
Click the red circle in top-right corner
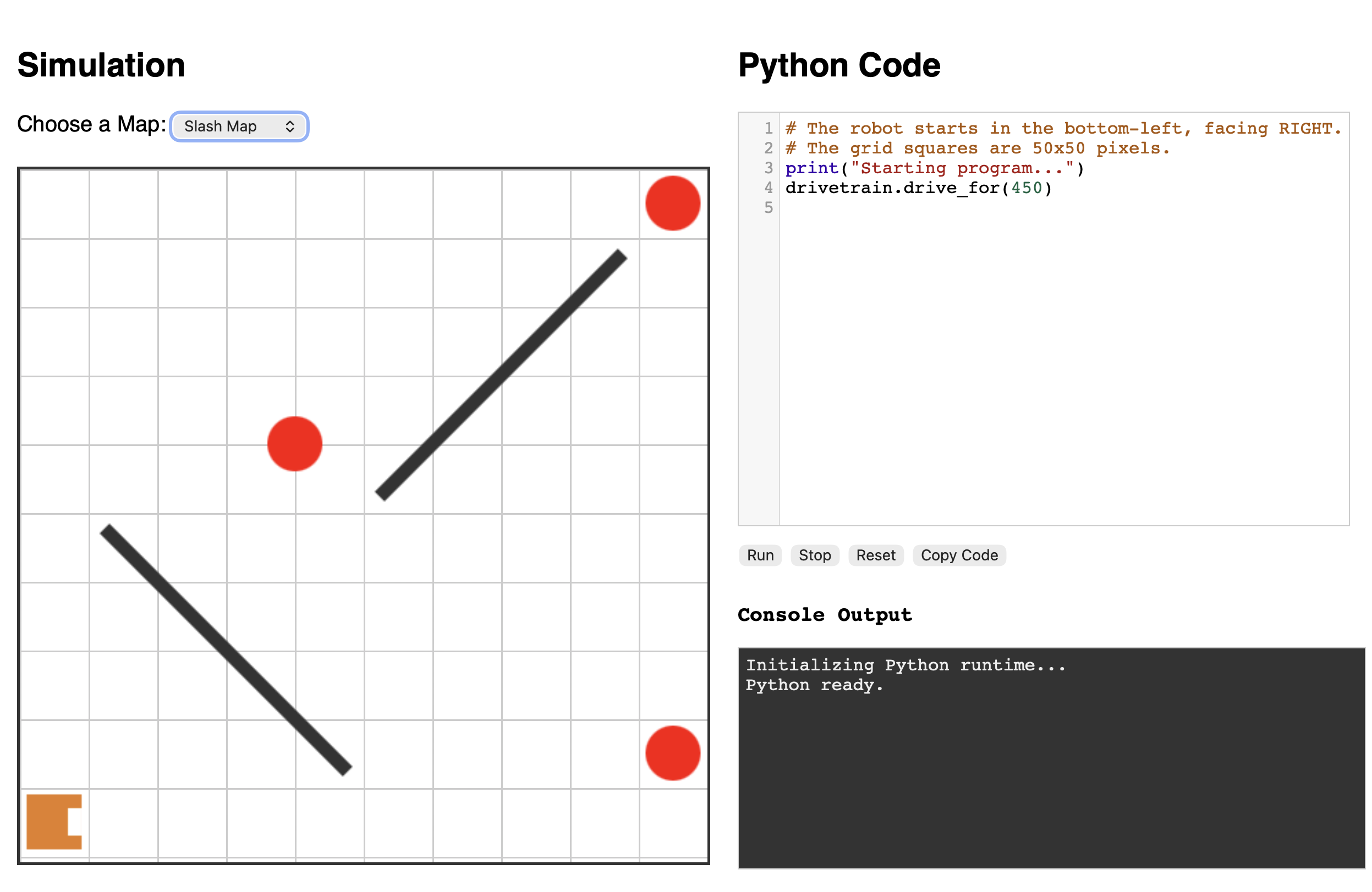pos(672,203)
